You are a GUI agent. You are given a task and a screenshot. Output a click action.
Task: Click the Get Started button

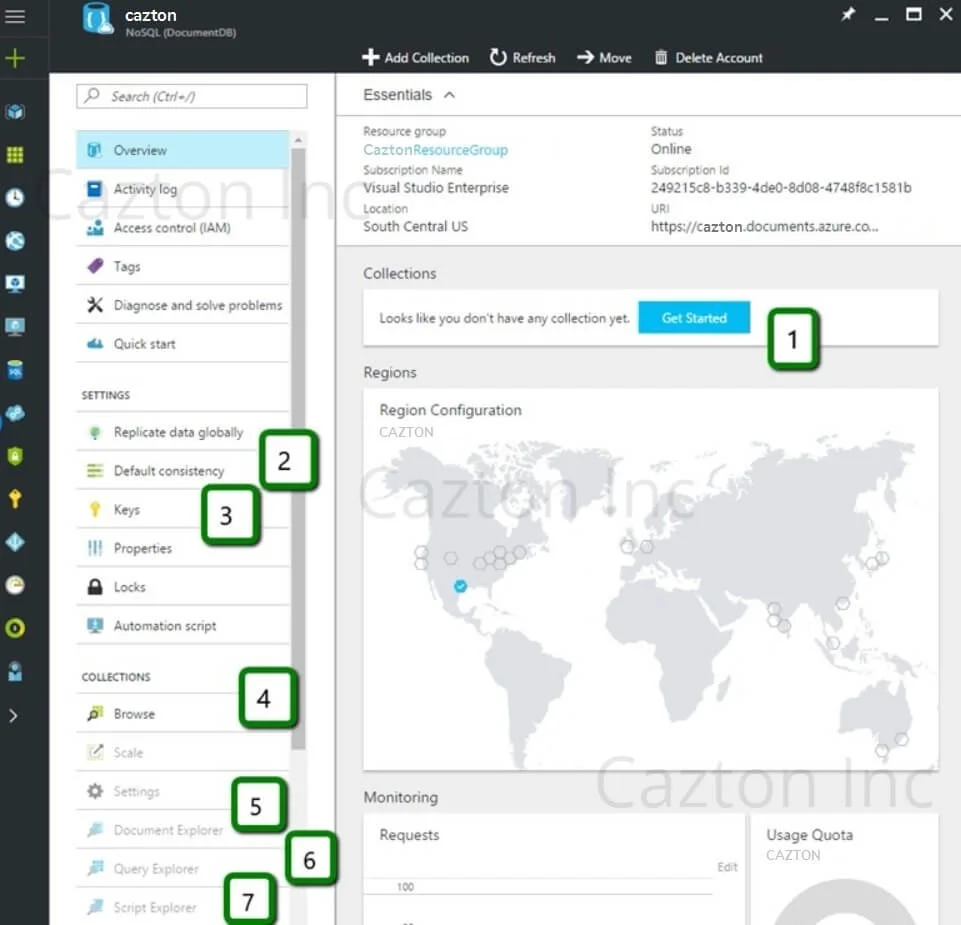(x=694, y=318)
